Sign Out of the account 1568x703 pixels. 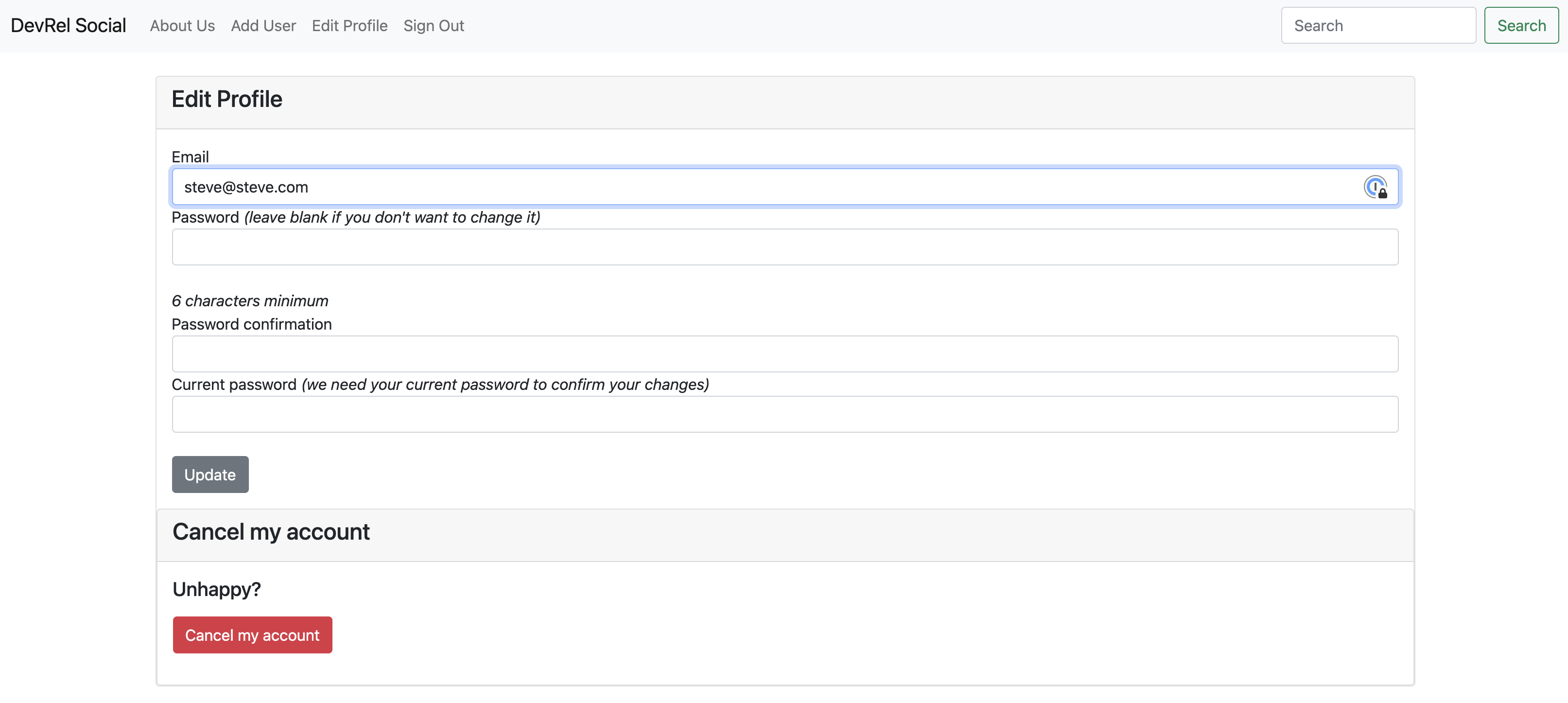434,26
